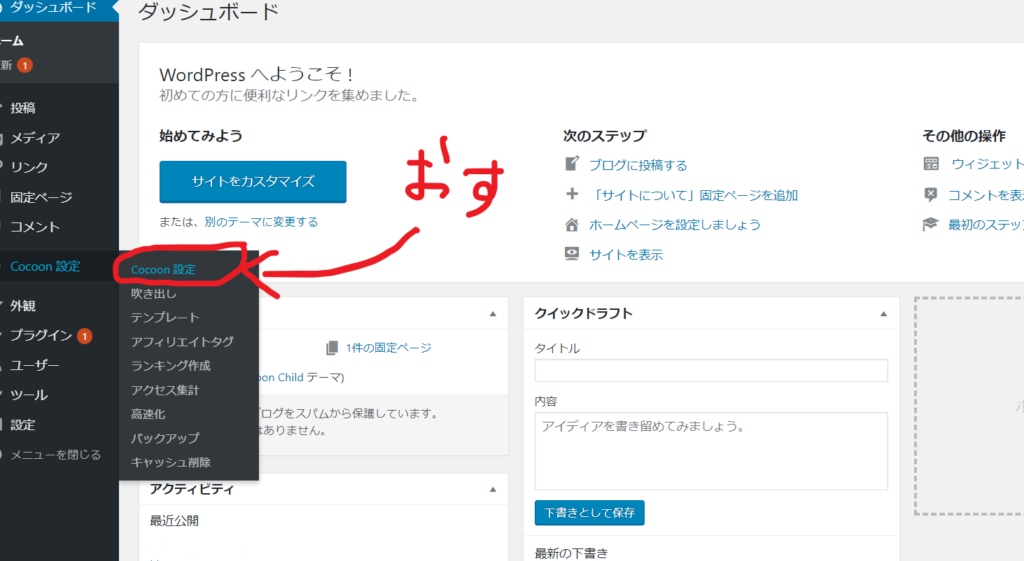The width and height of the screenshot is (1024, 561).
Task: Open the バックアップ submenu item
Action: pyautogui.click(x=165, y=438)
